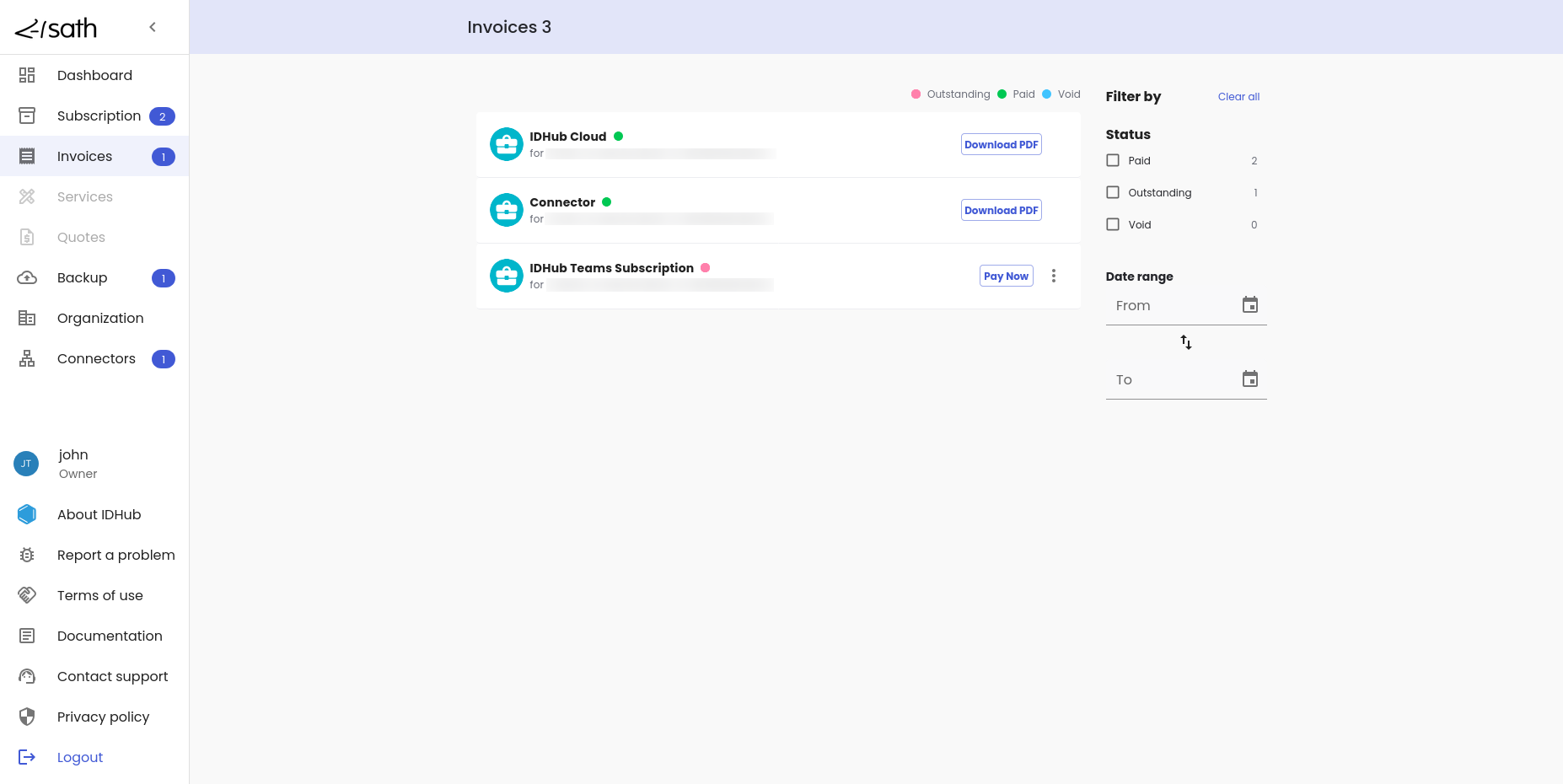The width and height of the screenshot is (1563, 784).
Task: Open the three-dot menu for IDHub Teams Subscription
Action: [1053, 276]
